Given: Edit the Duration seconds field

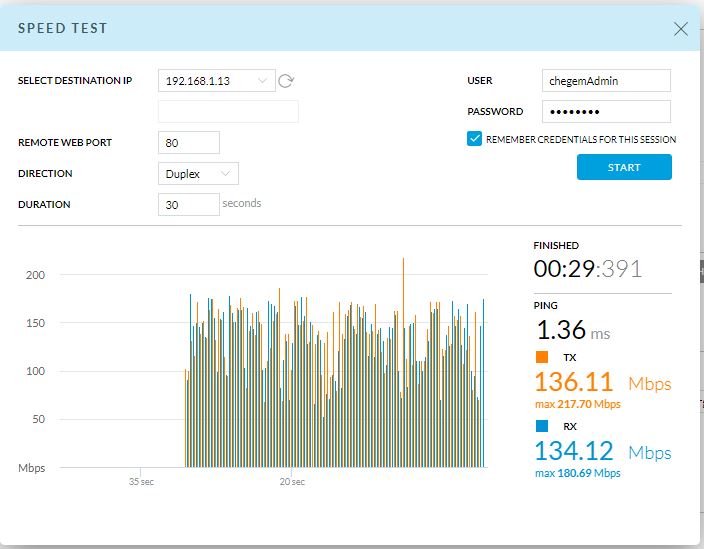Looking at the screenshot, I should (189, 205).
